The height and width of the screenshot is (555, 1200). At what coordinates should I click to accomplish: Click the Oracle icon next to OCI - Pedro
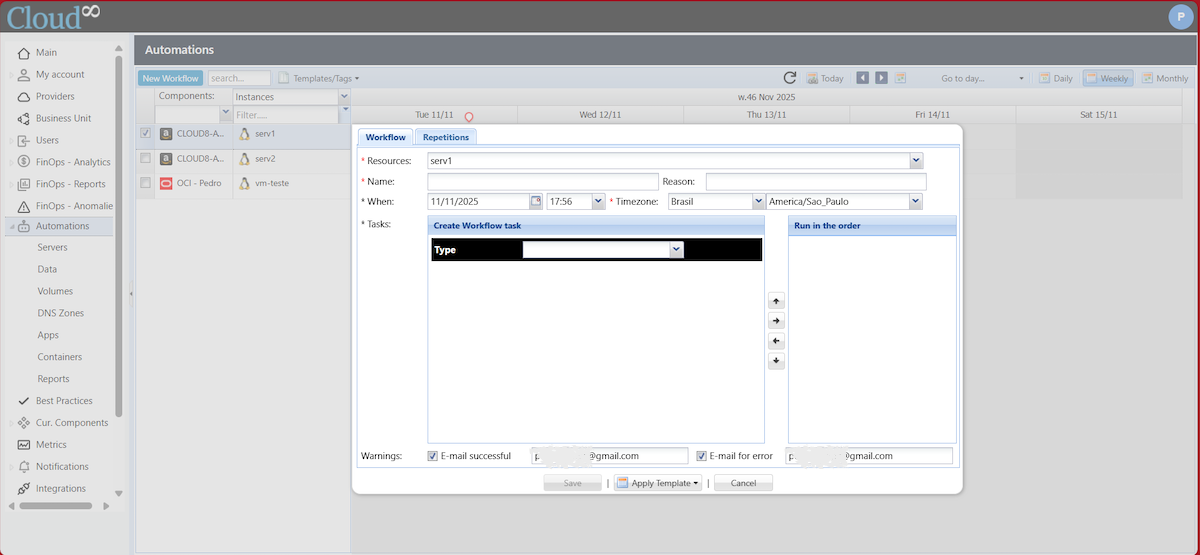(x=166, y=183)
